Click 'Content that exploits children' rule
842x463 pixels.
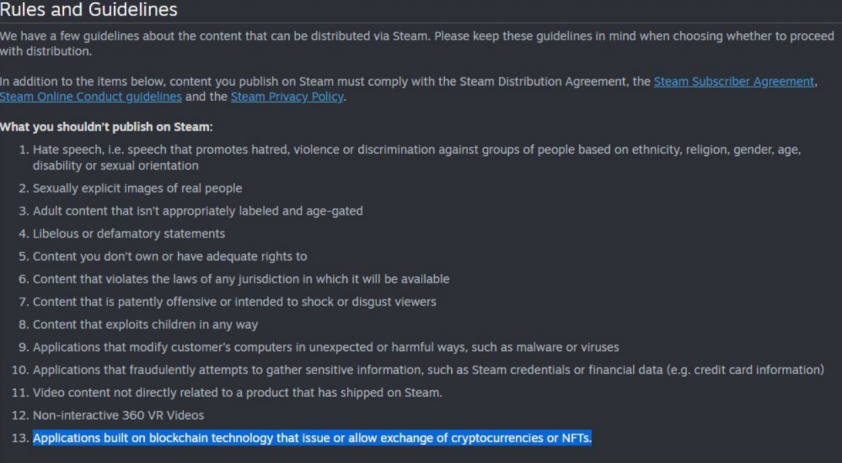[145, 324]
